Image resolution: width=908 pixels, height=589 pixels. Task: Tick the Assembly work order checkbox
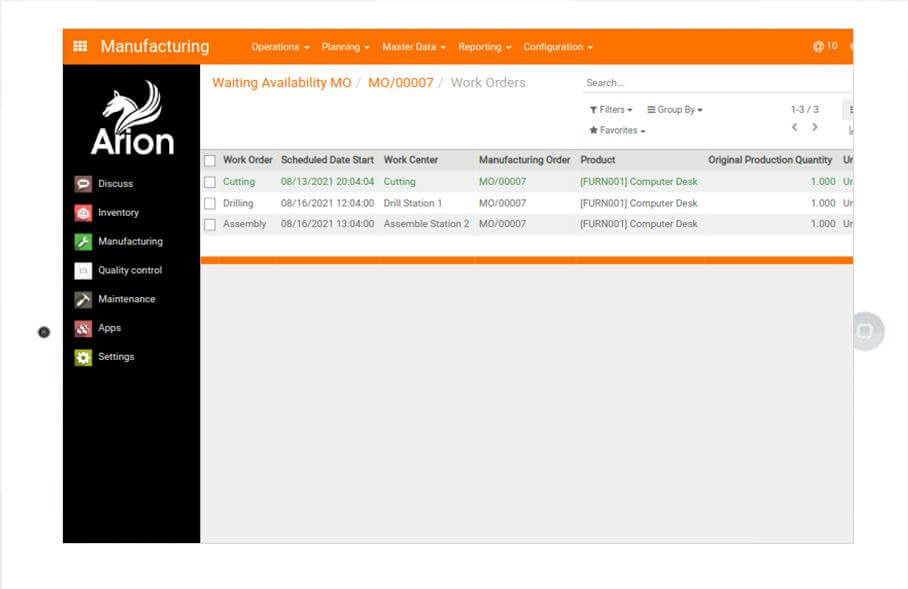pyautogui.click(x=210, y=224)
